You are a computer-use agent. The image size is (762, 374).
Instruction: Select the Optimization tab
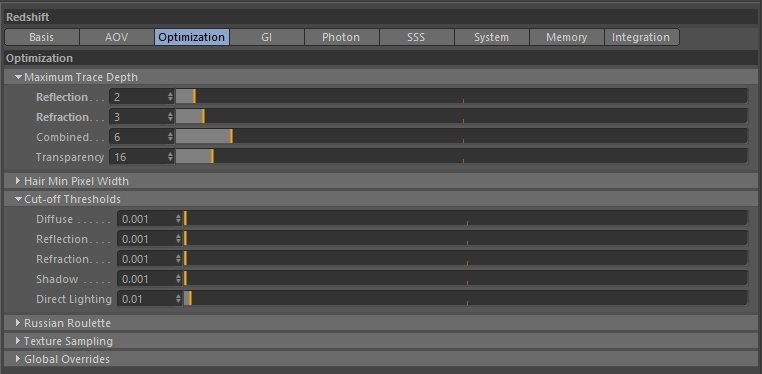coord(192,37)
